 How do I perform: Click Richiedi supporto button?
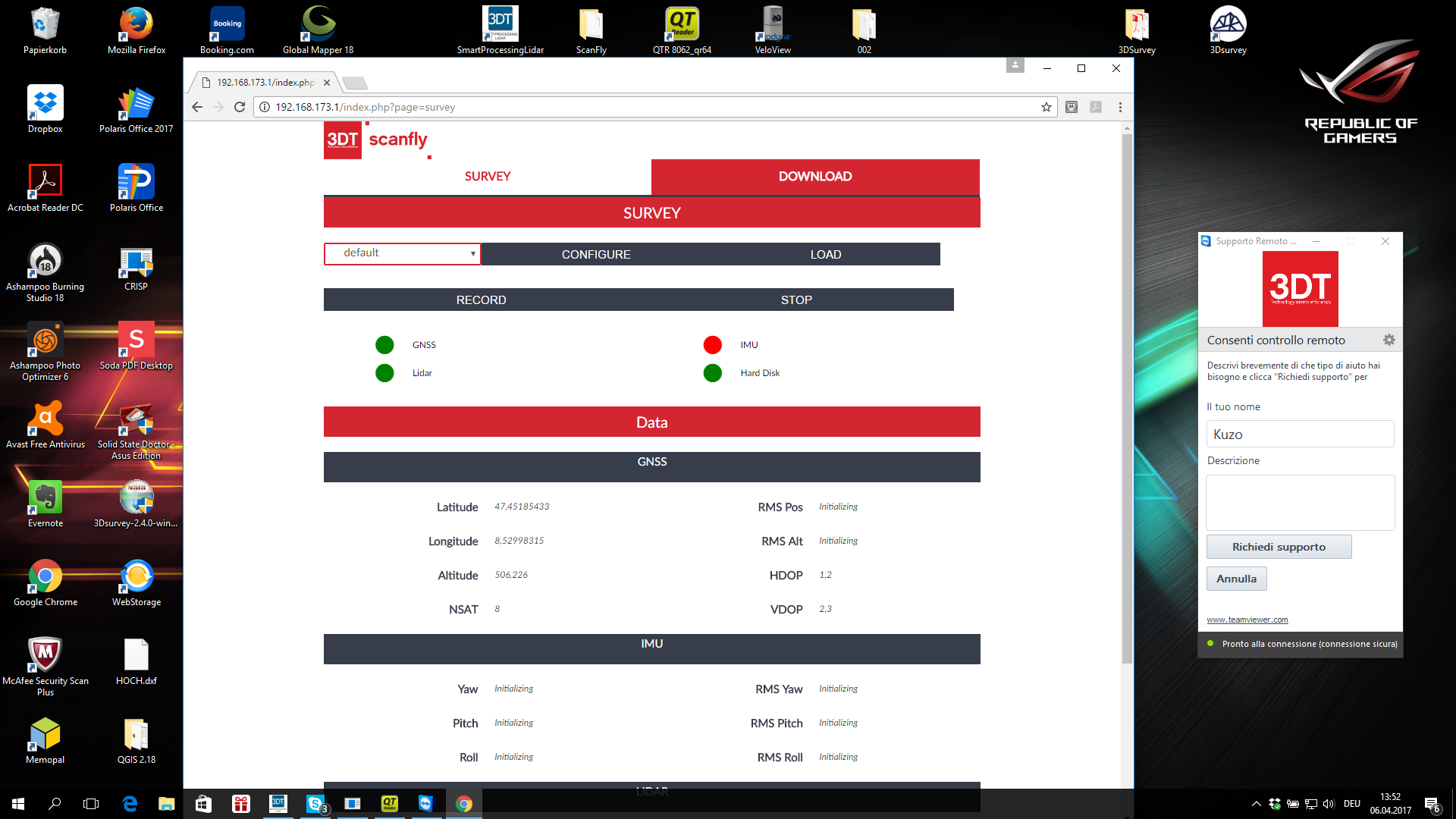[x=1279, y=547]
